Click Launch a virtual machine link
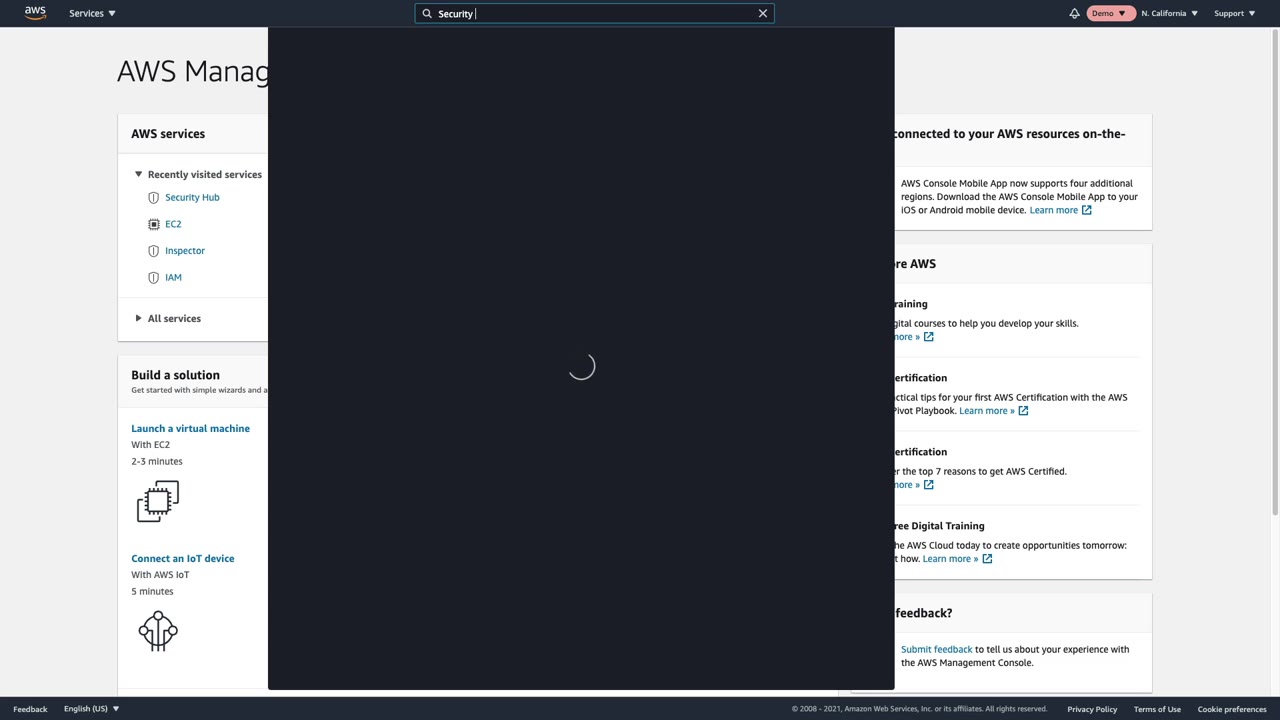 [190, 428]
